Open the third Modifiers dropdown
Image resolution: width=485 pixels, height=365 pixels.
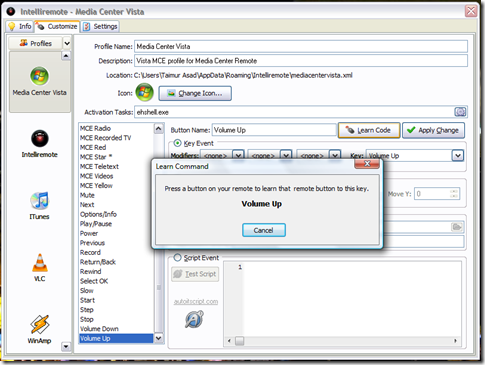[335, 155]
